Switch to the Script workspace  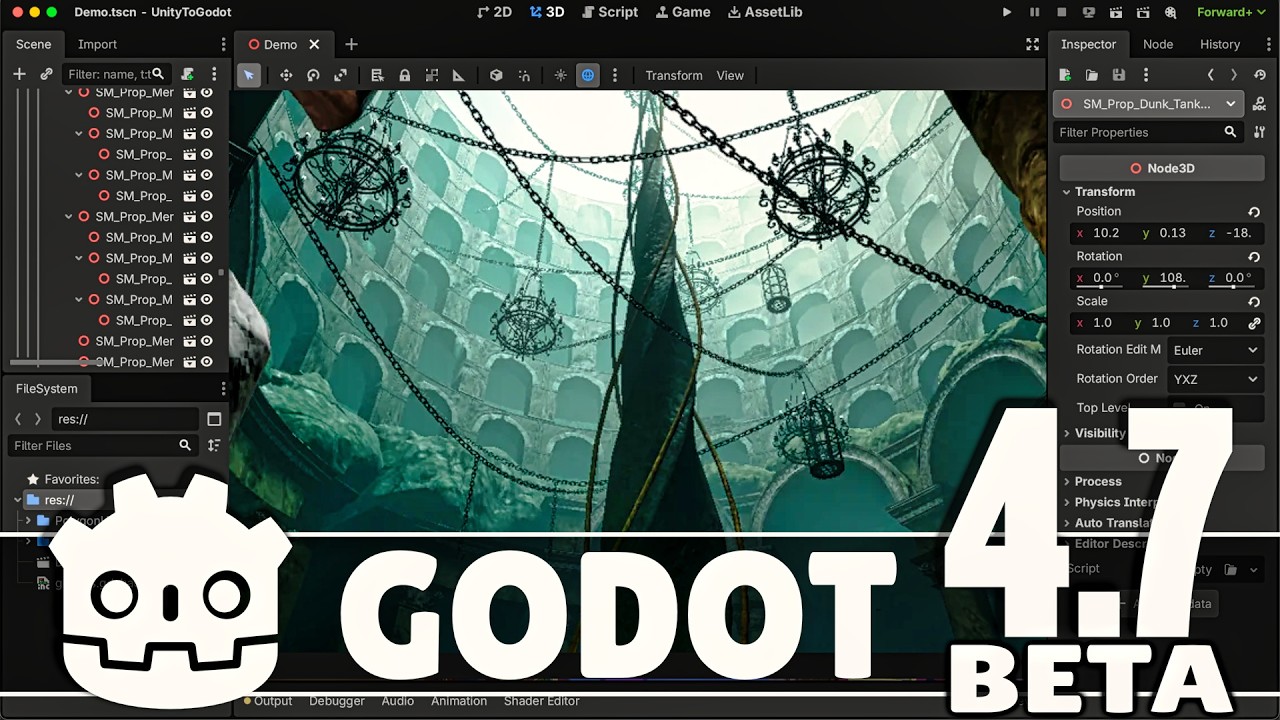(x=608, y=12)
